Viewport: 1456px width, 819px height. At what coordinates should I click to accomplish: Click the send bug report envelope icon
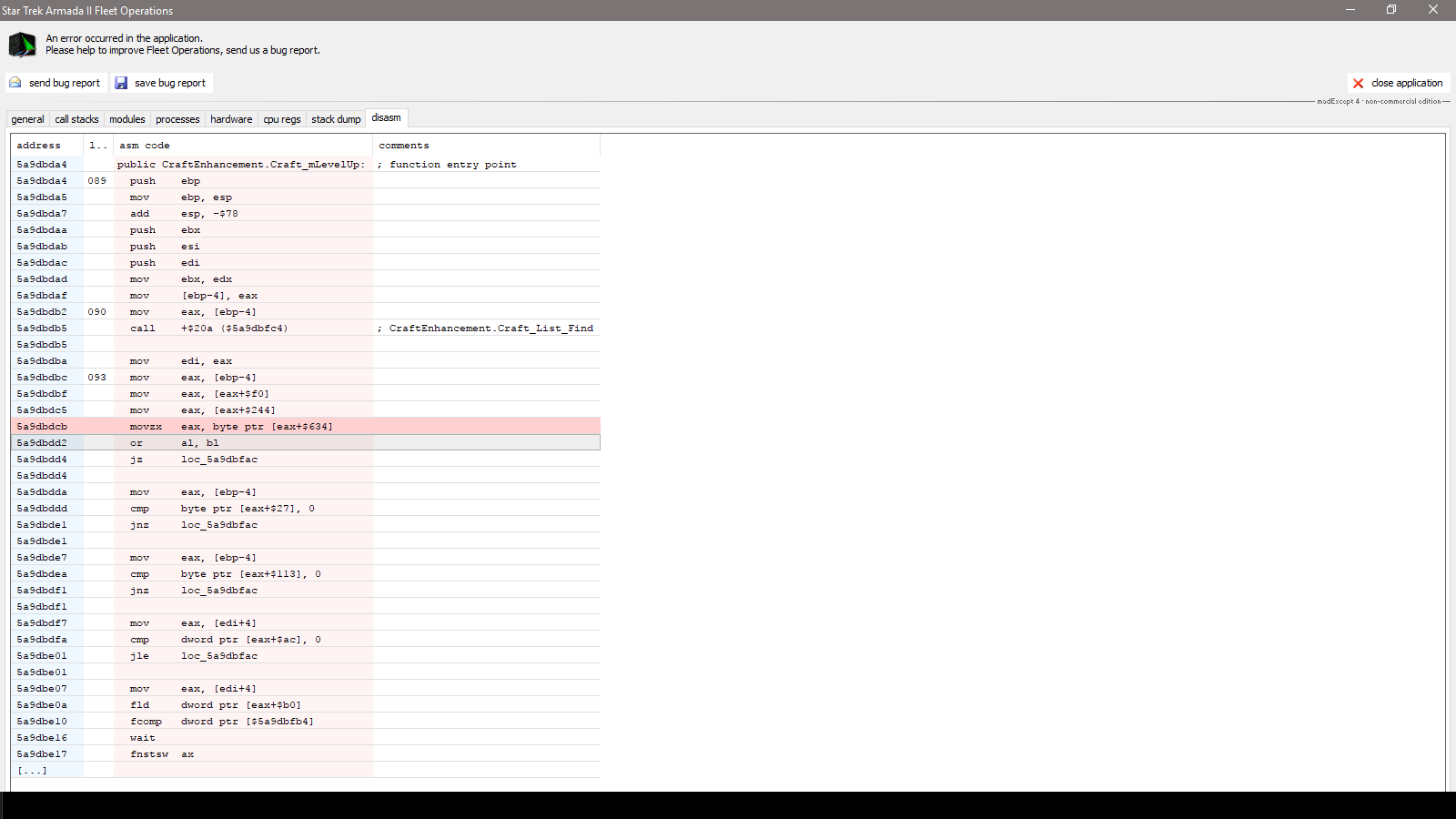[x=15, y=83]
